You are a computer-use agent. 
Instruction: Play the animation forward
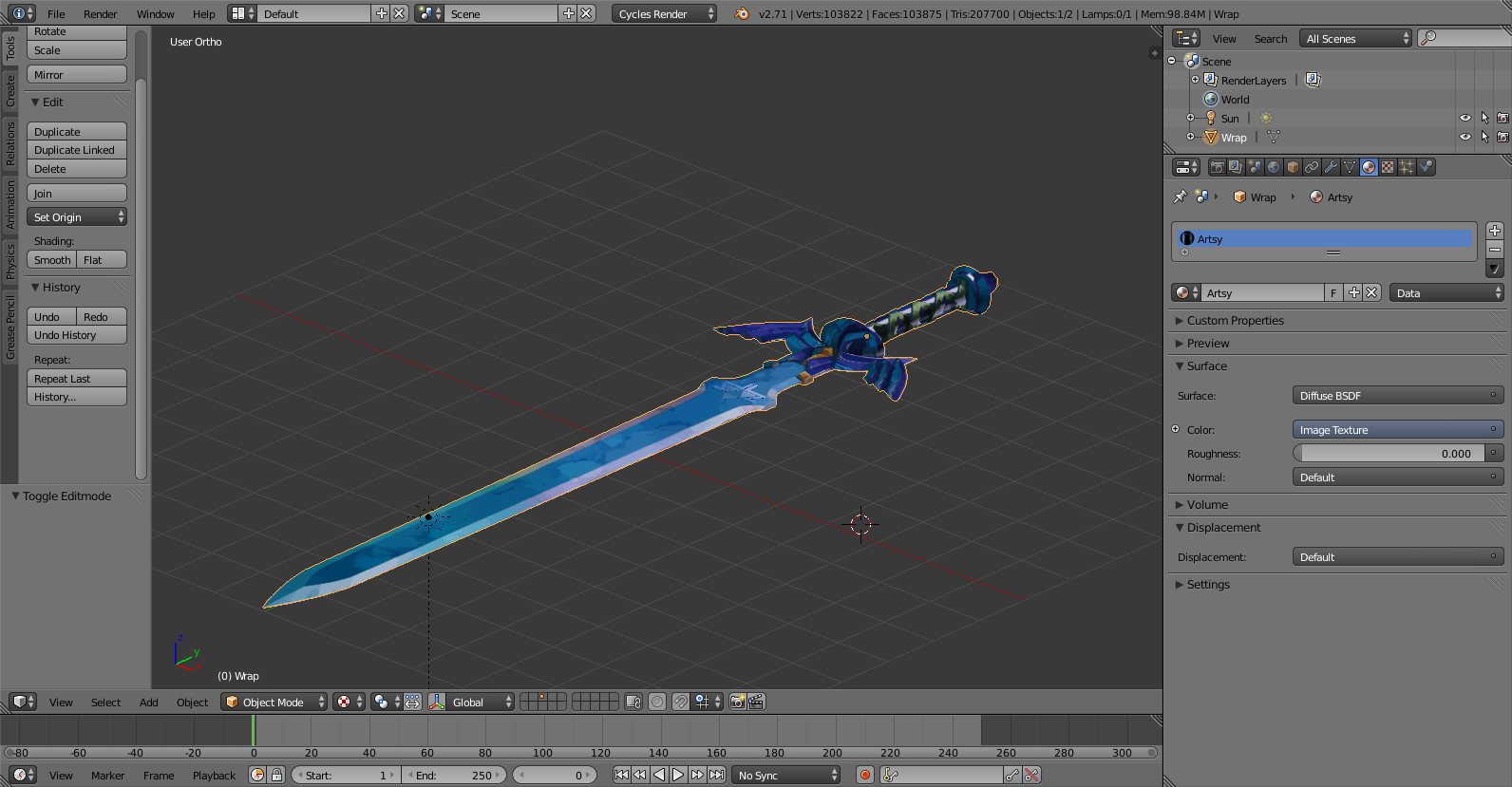point(678,776)
